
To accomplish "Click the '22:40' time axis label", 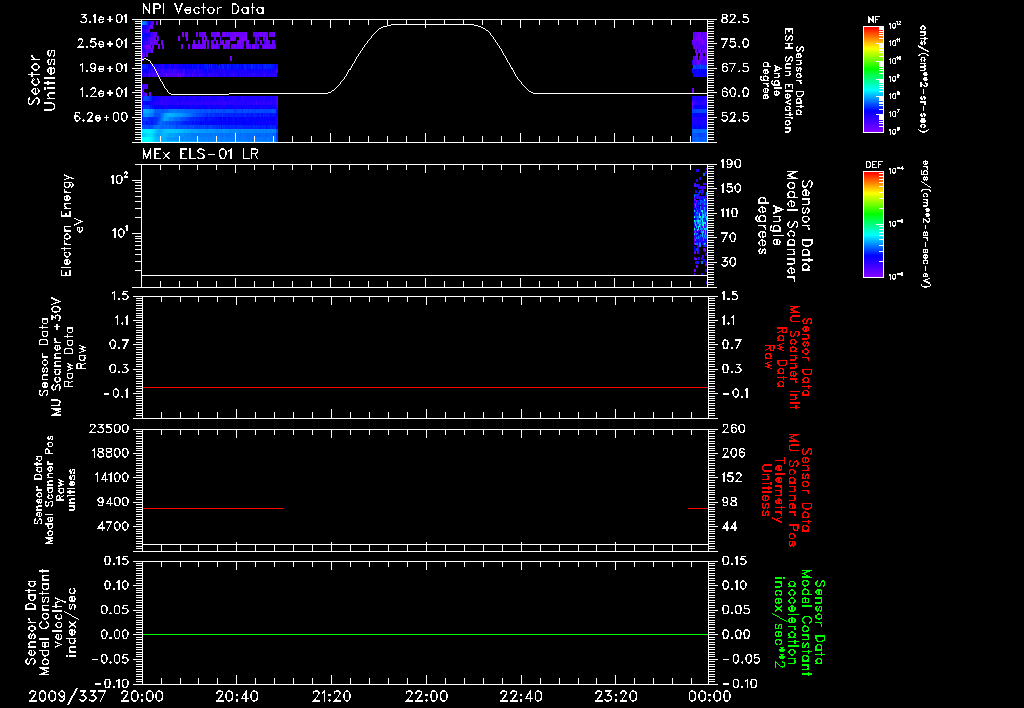I will [520, 696].
